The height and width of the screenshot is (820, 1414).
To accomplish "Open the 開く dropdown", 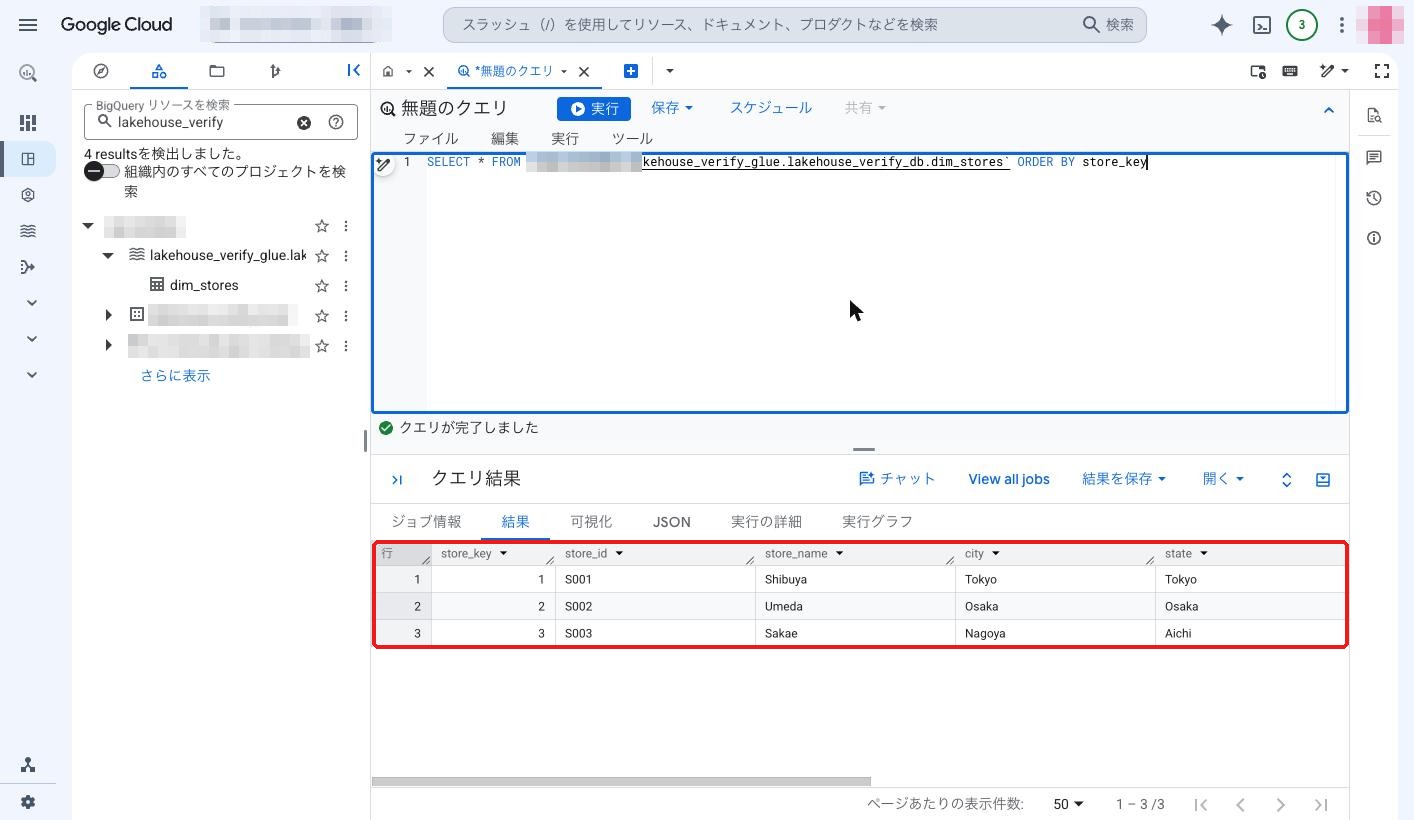I will point(1223,479).
